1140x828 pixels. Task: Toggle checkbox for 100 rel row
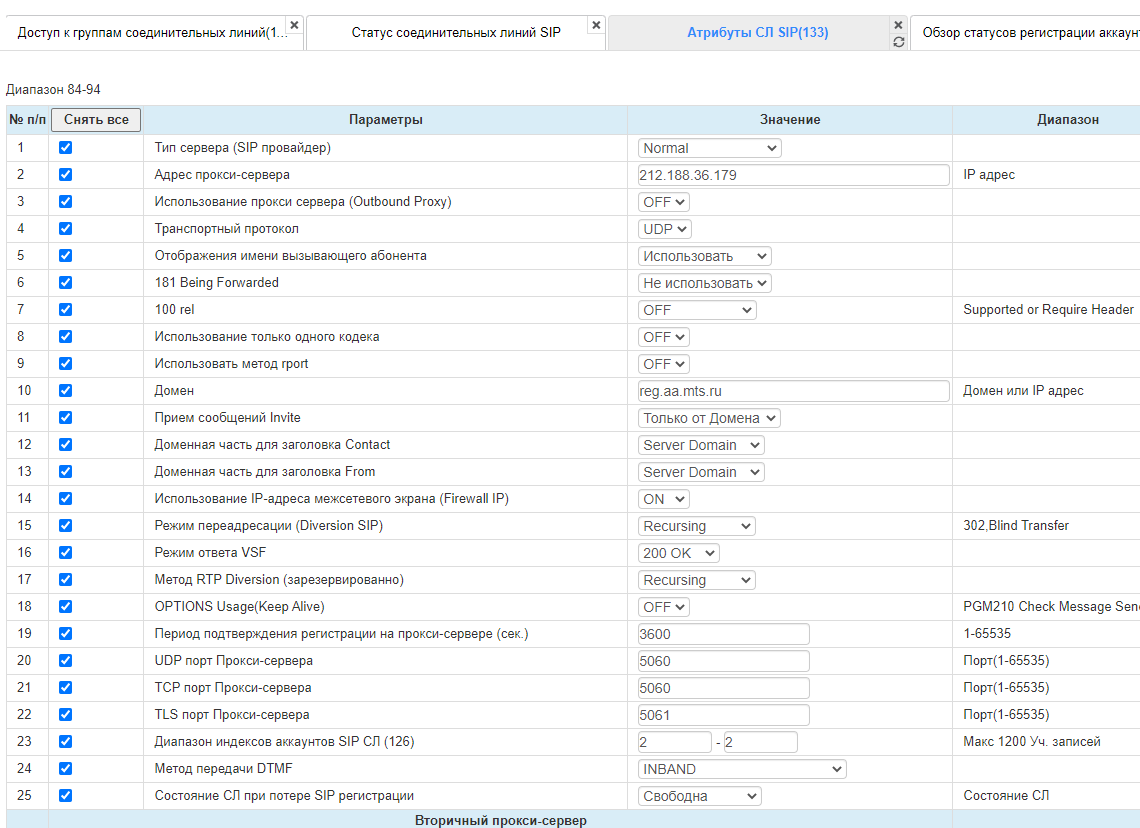click(x=66, y=310)
